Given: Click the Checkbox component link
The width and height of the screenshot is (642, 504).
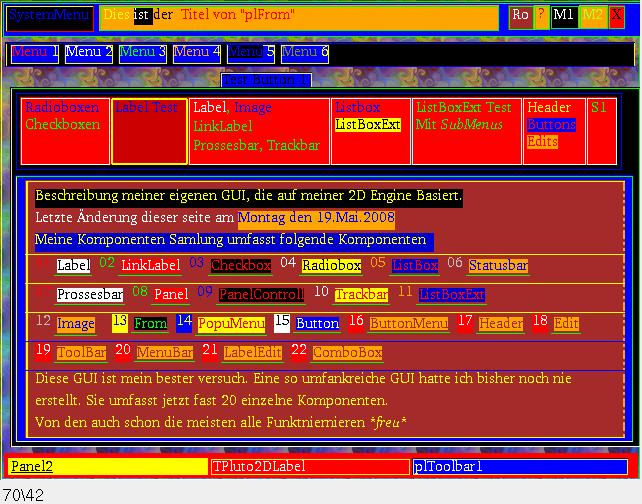Looking at the screenshot, I should (240, 266).
